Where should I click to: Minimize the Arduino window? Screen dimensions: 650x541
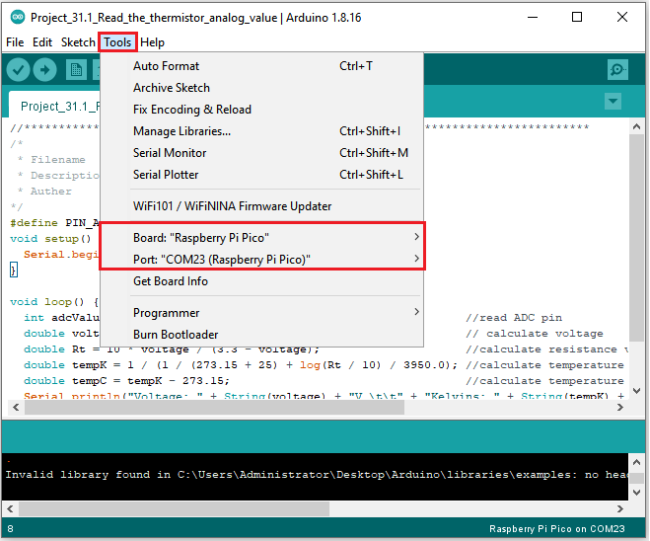533,17
